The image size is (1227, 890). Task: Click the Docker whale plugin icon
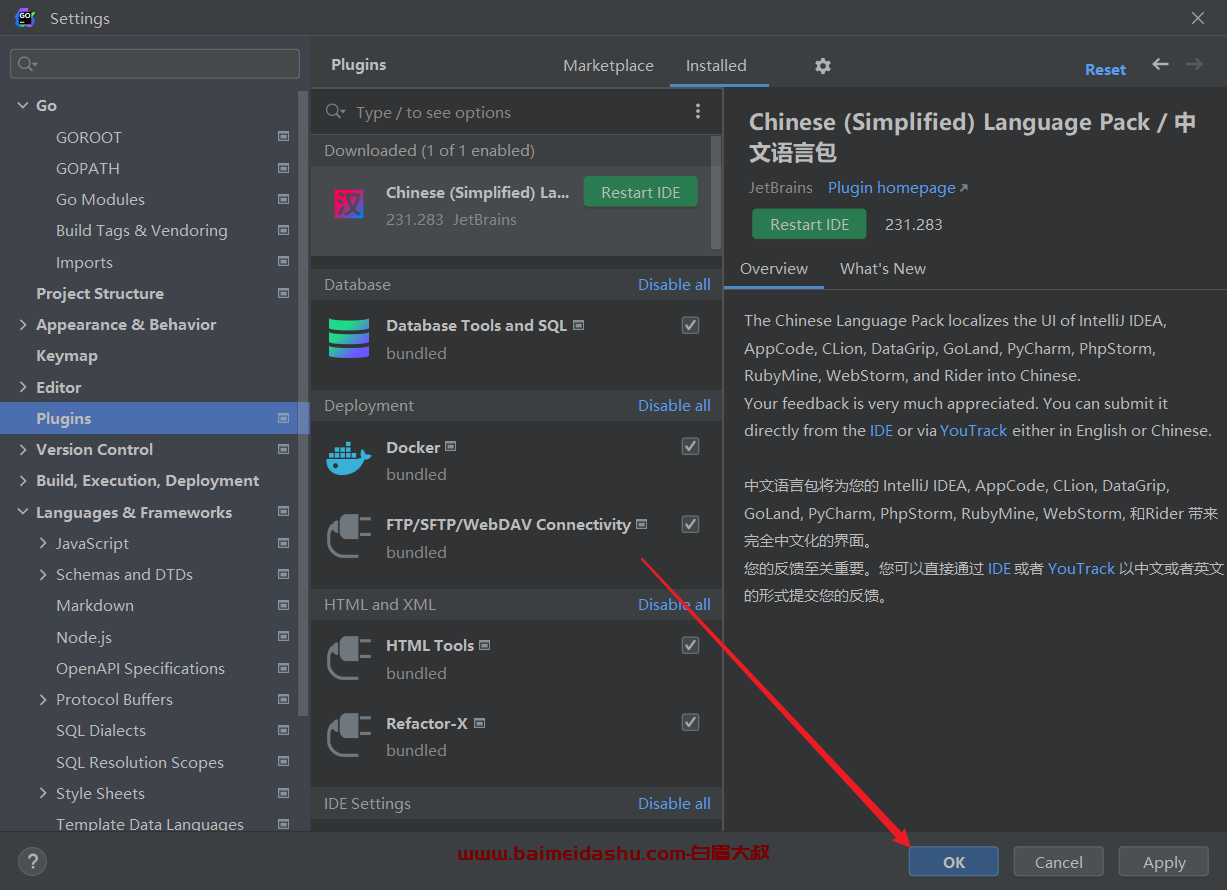pos(349,459)
